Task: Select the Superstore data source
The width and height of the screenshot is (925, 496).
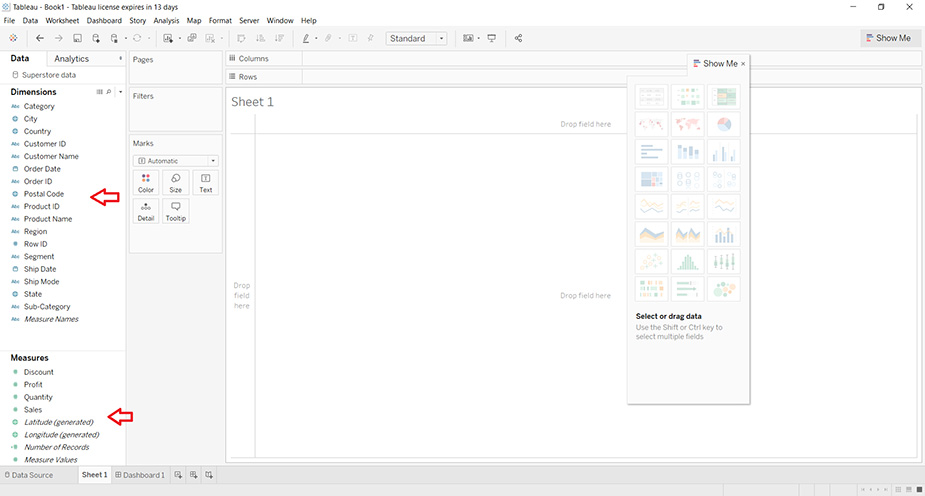Action: coord(44,75)
